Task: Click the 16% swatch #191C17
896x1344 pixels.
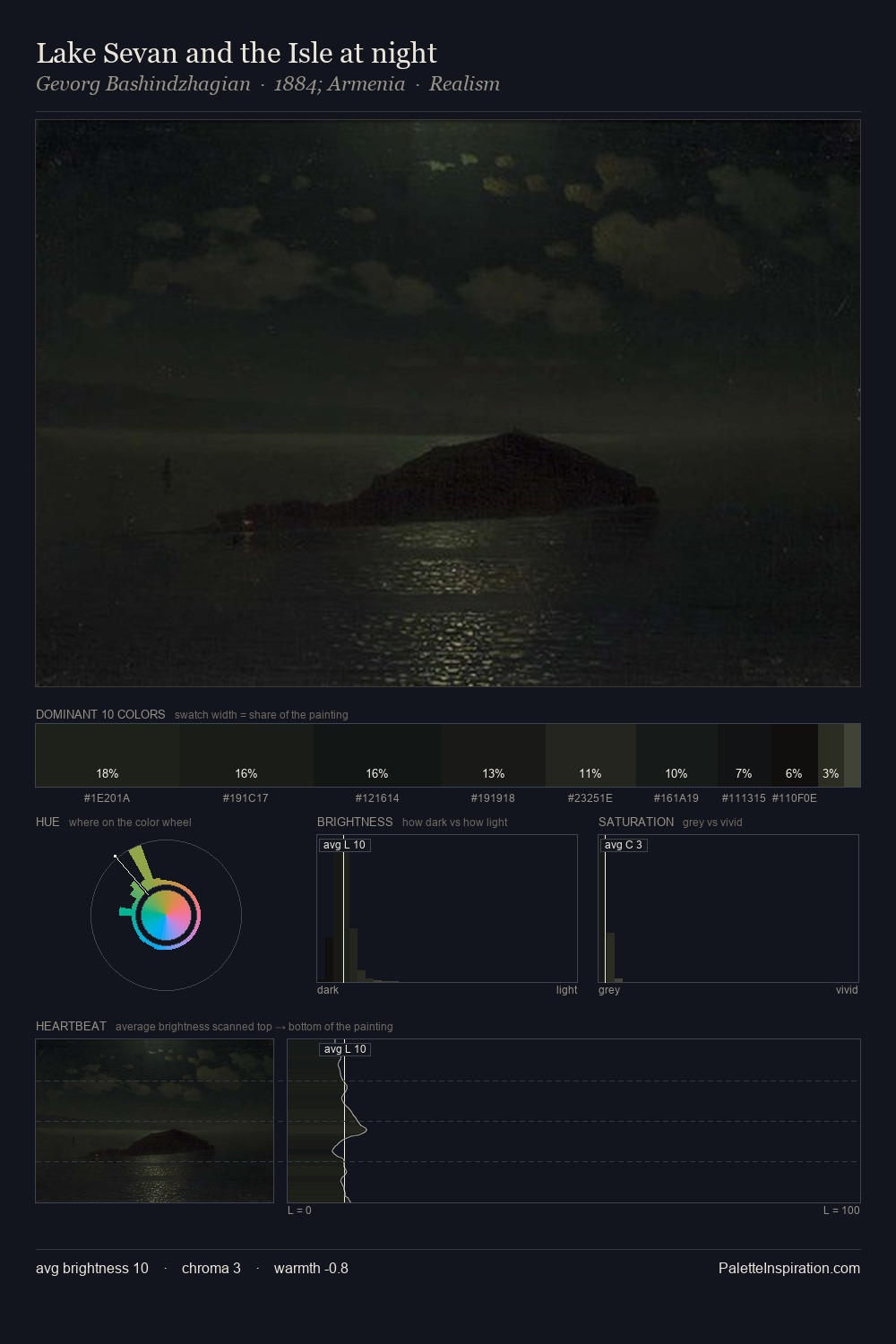Action: pos(246,755)
